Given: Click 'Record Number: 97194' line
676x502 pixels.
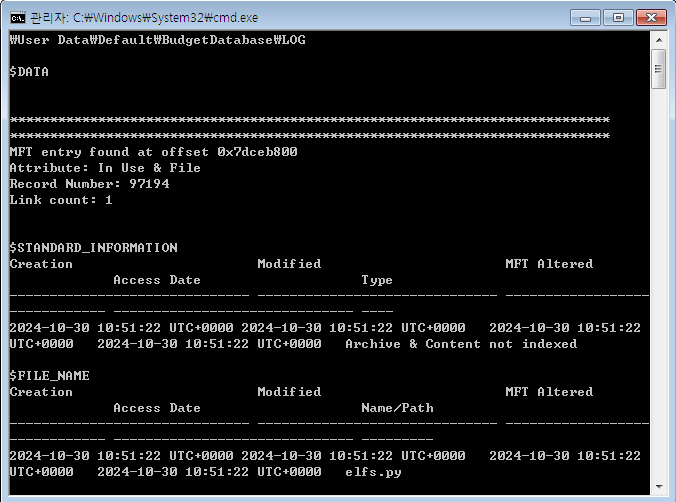Looking at the screenshot, I should tap(90, 184).
